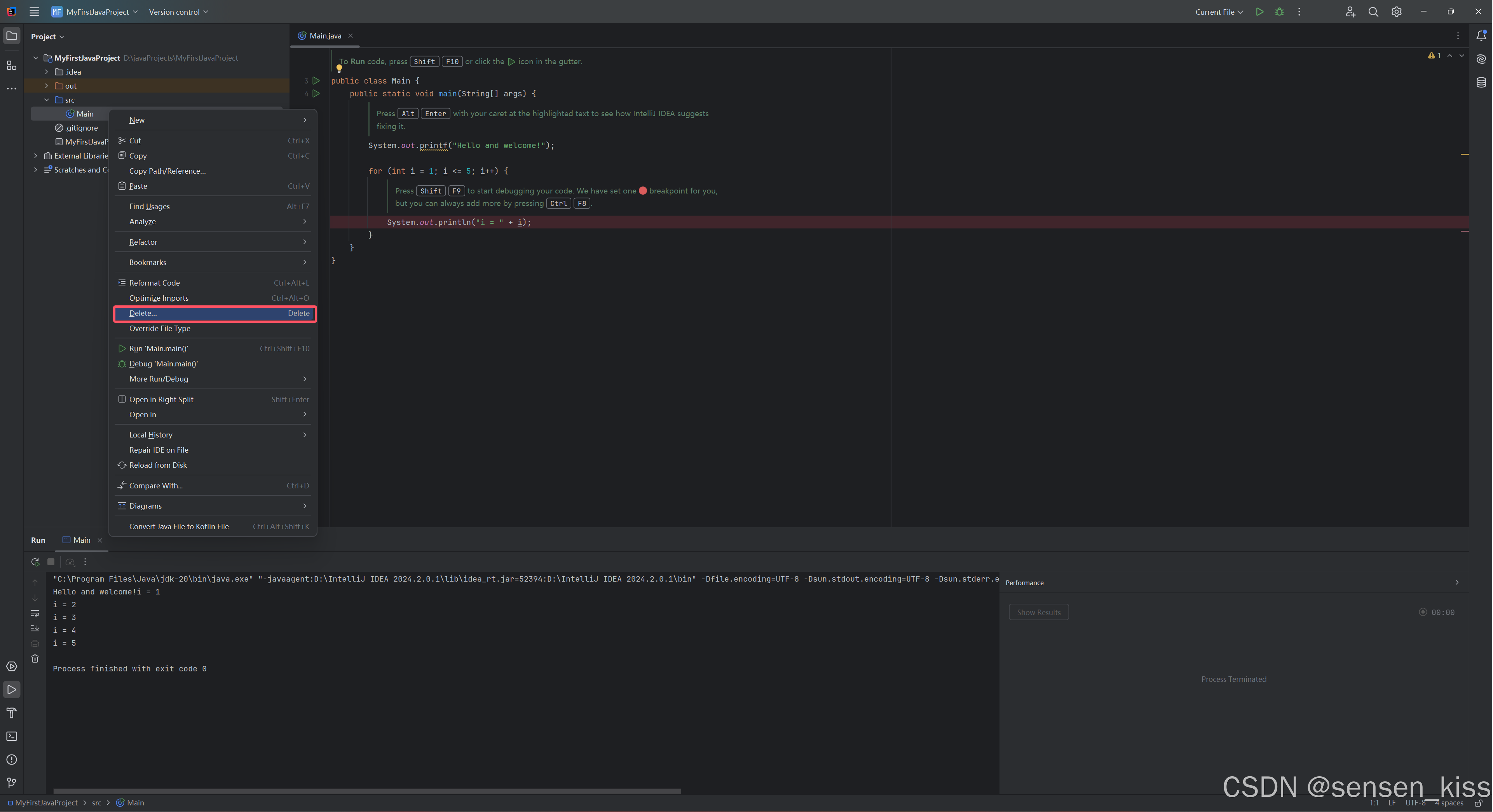Open Terminal tool window icon
The height and width of the screenshot is (812, 1493).
(x=12, y=736)
